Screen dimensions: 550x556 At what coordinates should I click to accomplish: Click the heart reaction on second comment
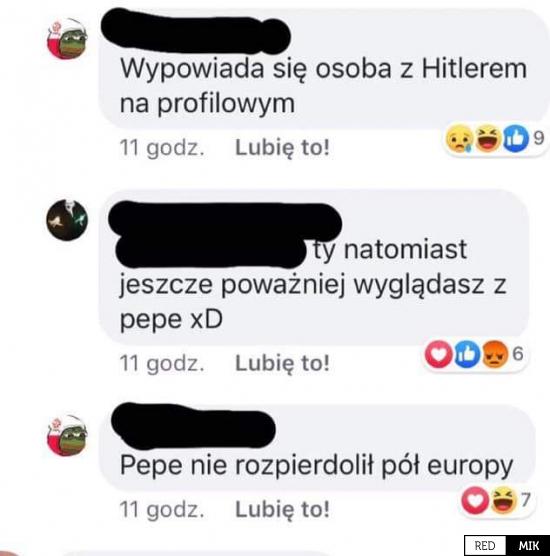439,354
